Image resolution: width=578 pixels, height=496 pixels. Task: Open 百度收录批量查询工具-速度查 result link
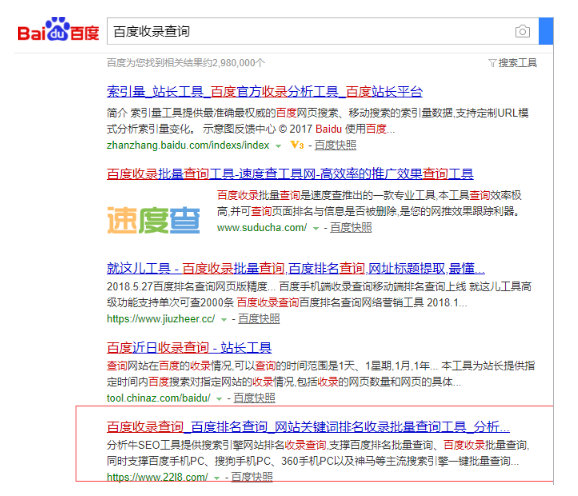pos(290,174)
